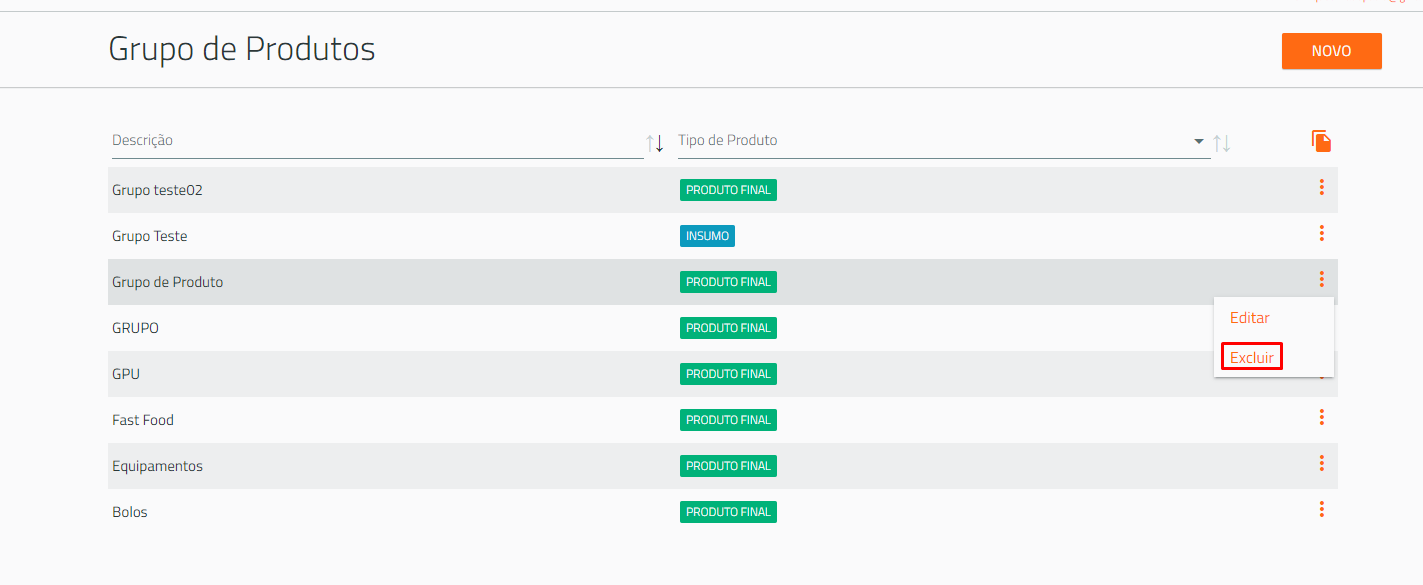Open the three-dot menu for Fast Food
The height and width of the screenshot is (585, 1423).
click(x=1321, y=417)
